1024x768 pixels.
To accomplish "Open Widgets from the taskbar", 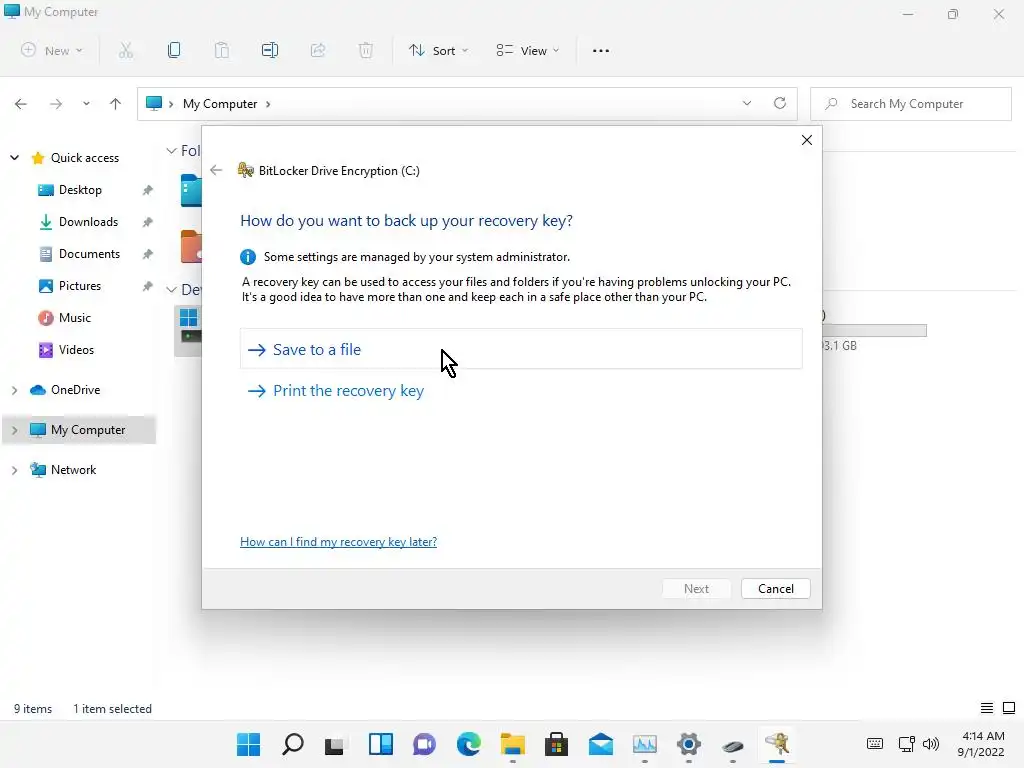I will pos(381,744).
